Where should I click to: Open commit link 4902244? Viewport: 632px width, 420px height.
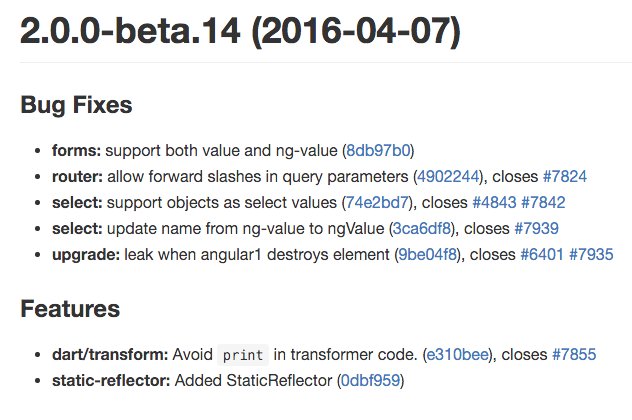pyautogui.click(x=448, y=177)
